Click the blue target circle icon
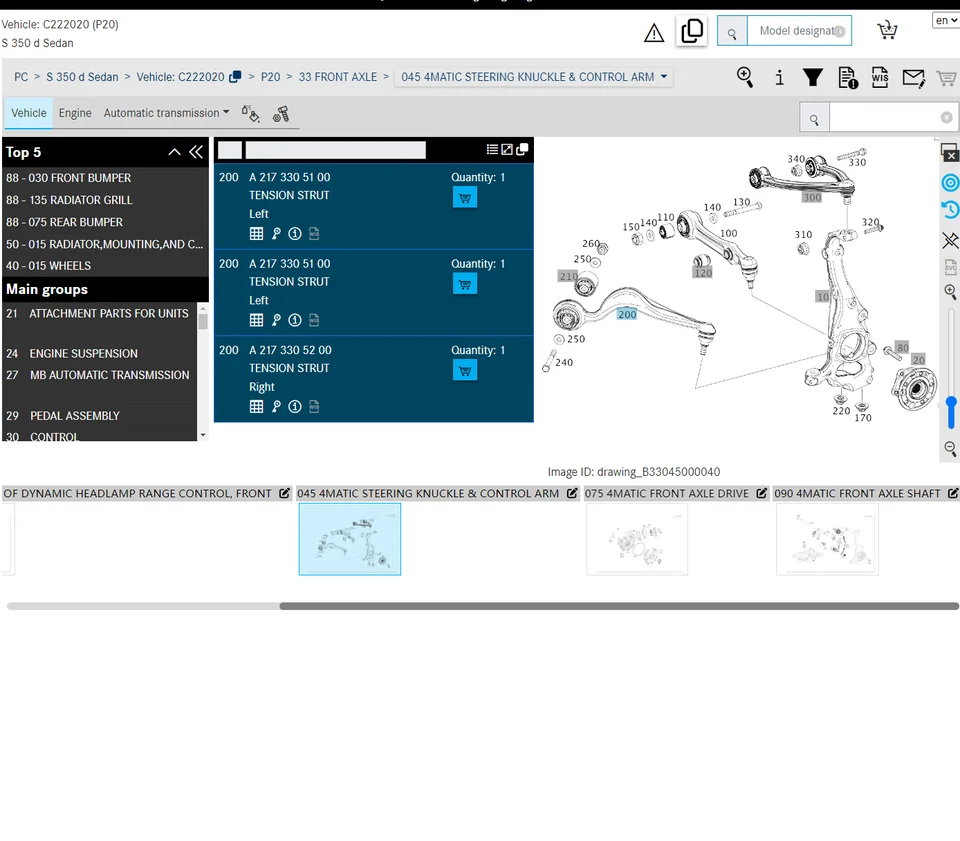 [950, 182]
